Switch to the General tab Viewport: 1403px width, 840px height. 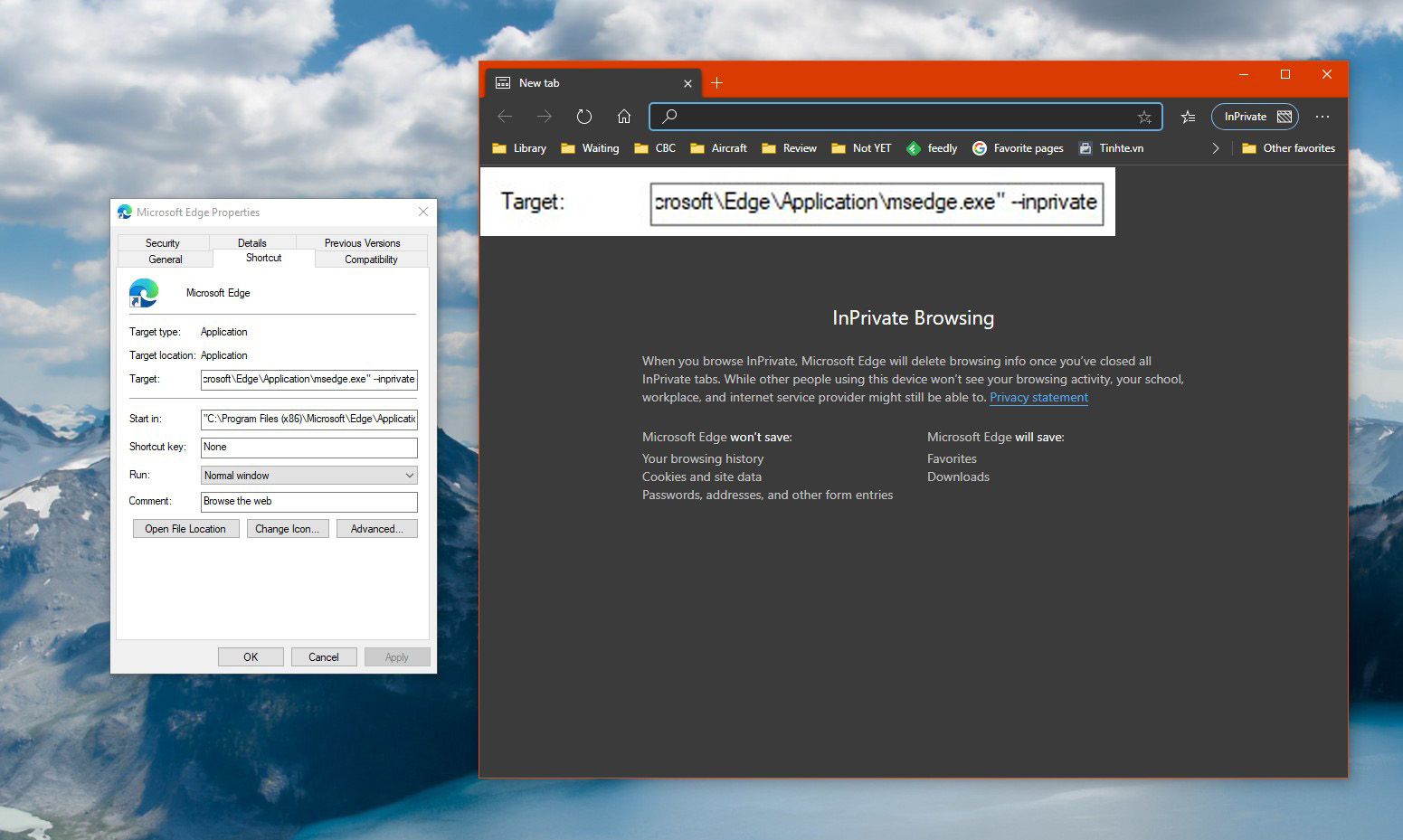(x=166, y=259)
